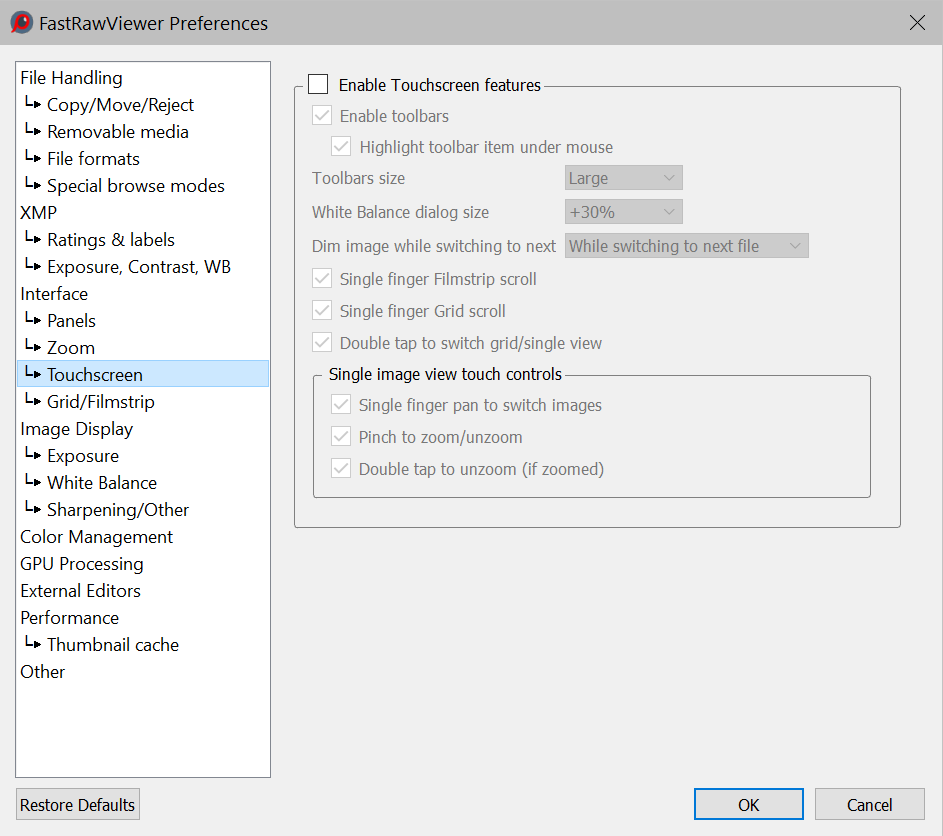Go to Removable media preferences
Screen dimensions: 943x836
(117, 132)
